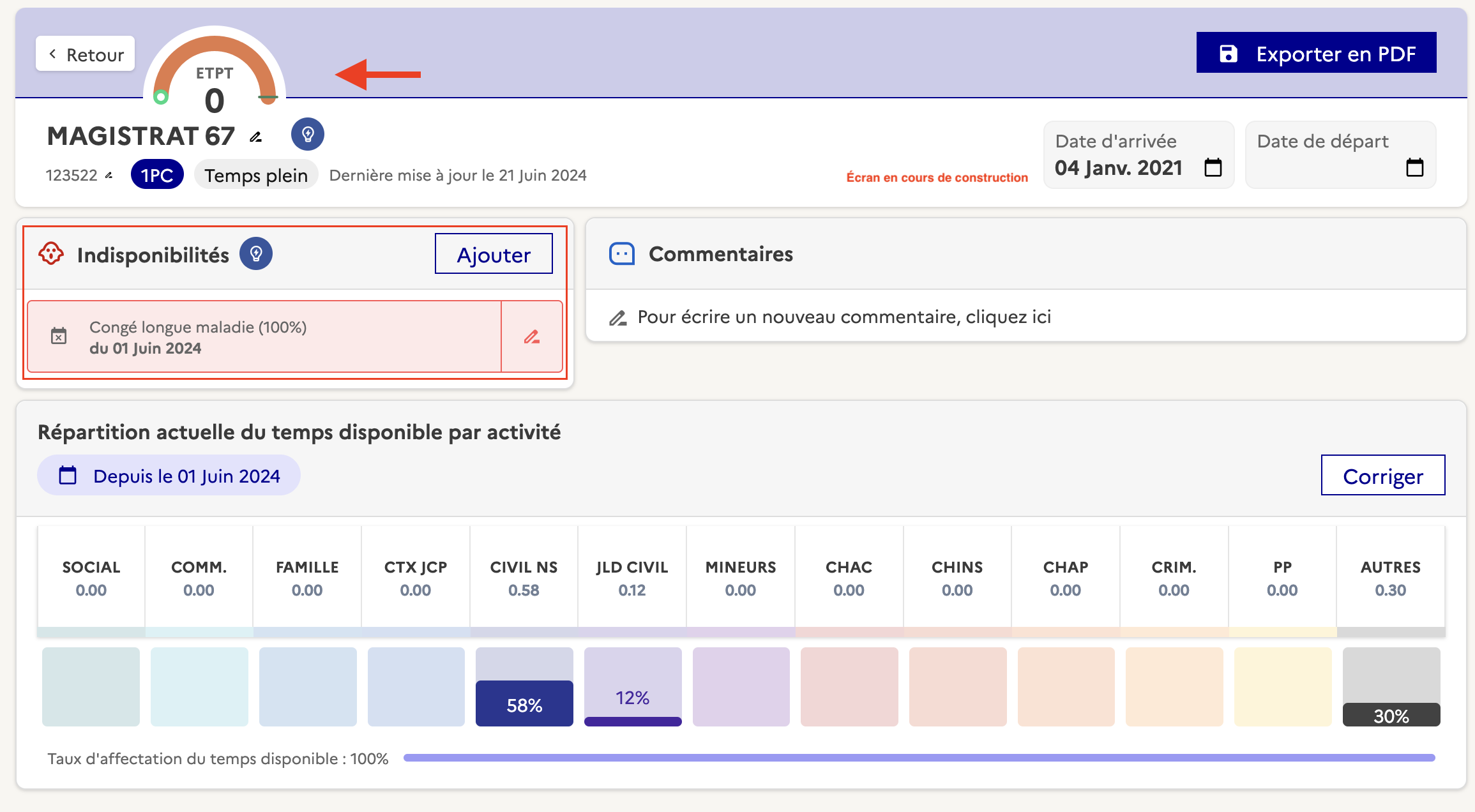1475x812 pixels.
Task: Click the 30% AUTRES grey bar
Action: pos(1391,715)
